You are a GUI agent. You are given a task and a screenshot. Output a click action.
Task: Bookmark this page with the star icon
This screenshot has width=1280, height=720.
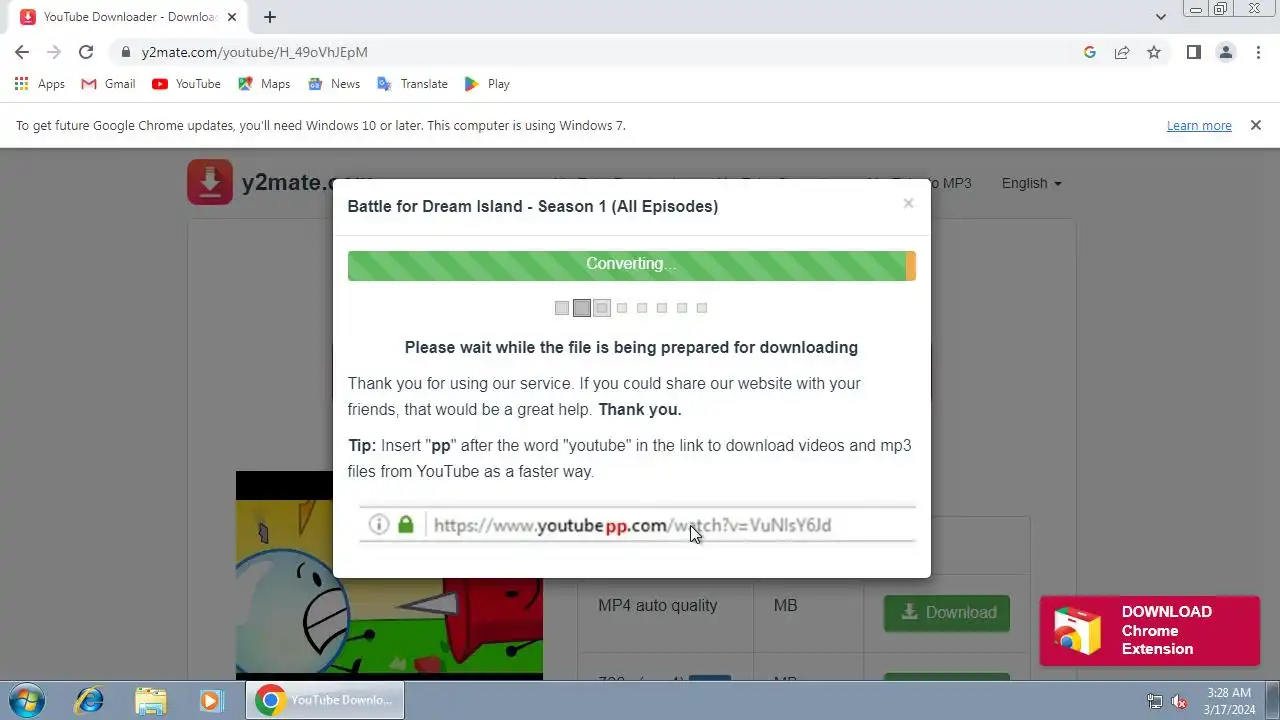[1154, 52]
